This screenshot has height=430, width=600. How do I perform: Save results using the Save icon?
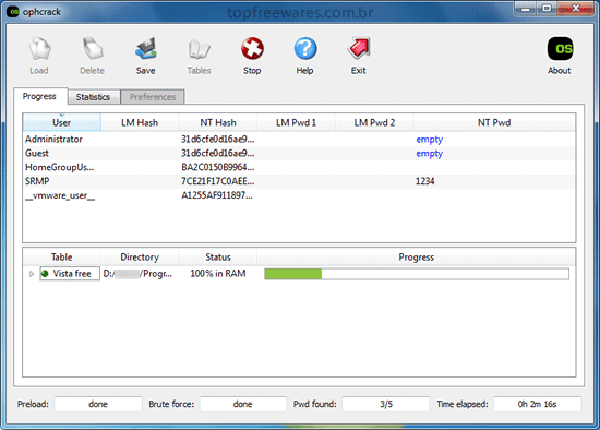point(145,49)
